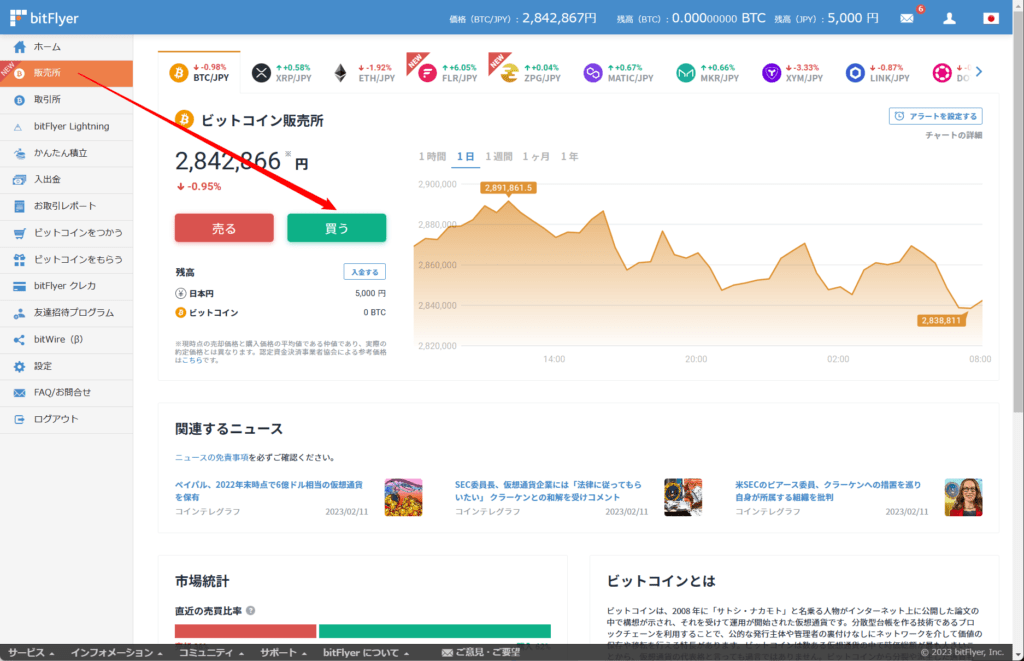This screenshot has width=1024, height=661.
Task: Select the DOT coin icon at right
Action: click(x=942, y=73)
